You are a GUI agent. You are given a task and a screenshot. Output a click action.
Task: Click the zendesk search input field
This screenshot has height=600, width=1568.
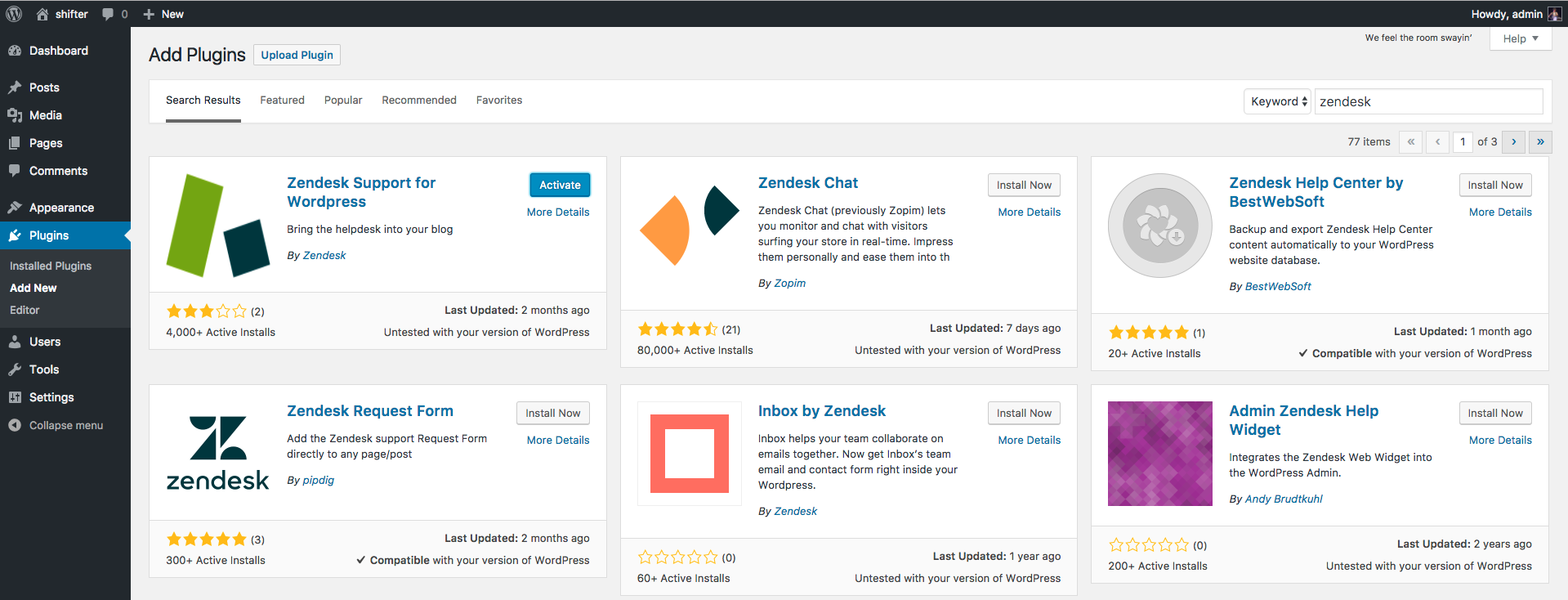tap(1428, 101)
